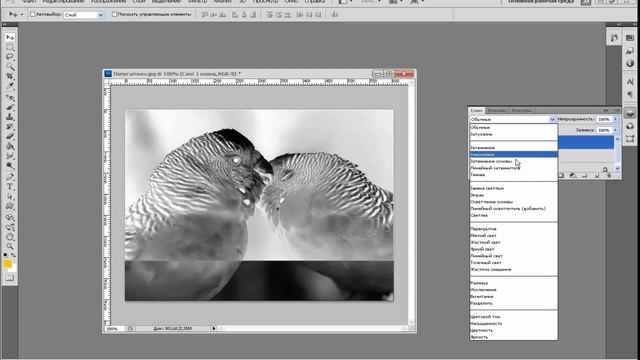Image resolution: width=640 pixels, height=360 pixels.
Task: Click Distribute top edges icon in options bar
Action: pos(269,15)
